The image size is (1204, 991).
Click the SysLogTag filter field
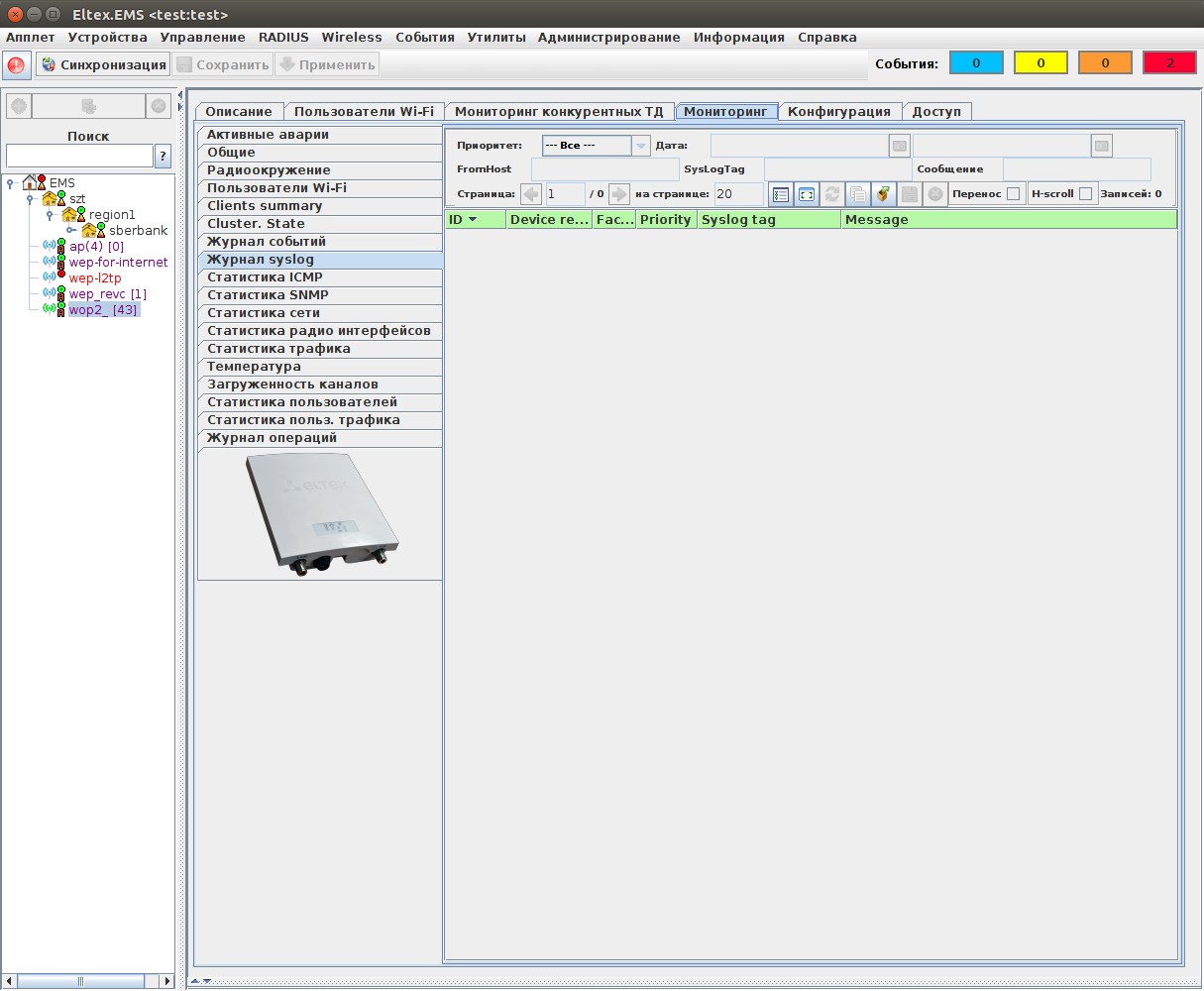tap(838, 169)
